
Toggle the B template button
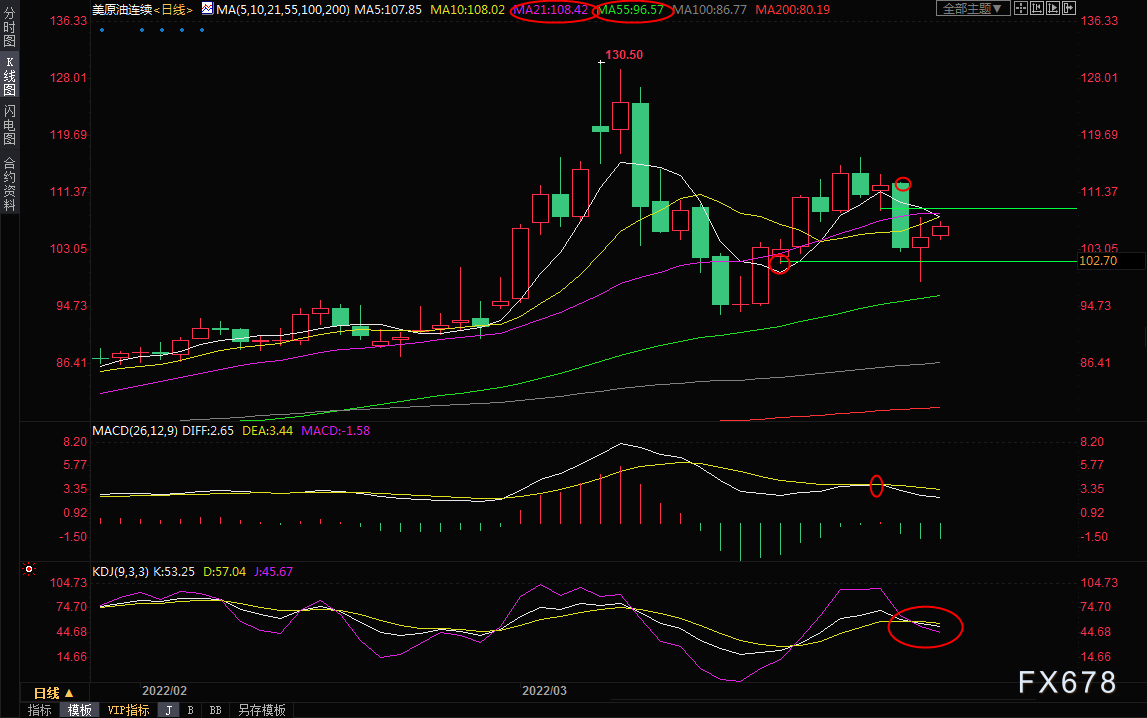[x=190, y=710]
